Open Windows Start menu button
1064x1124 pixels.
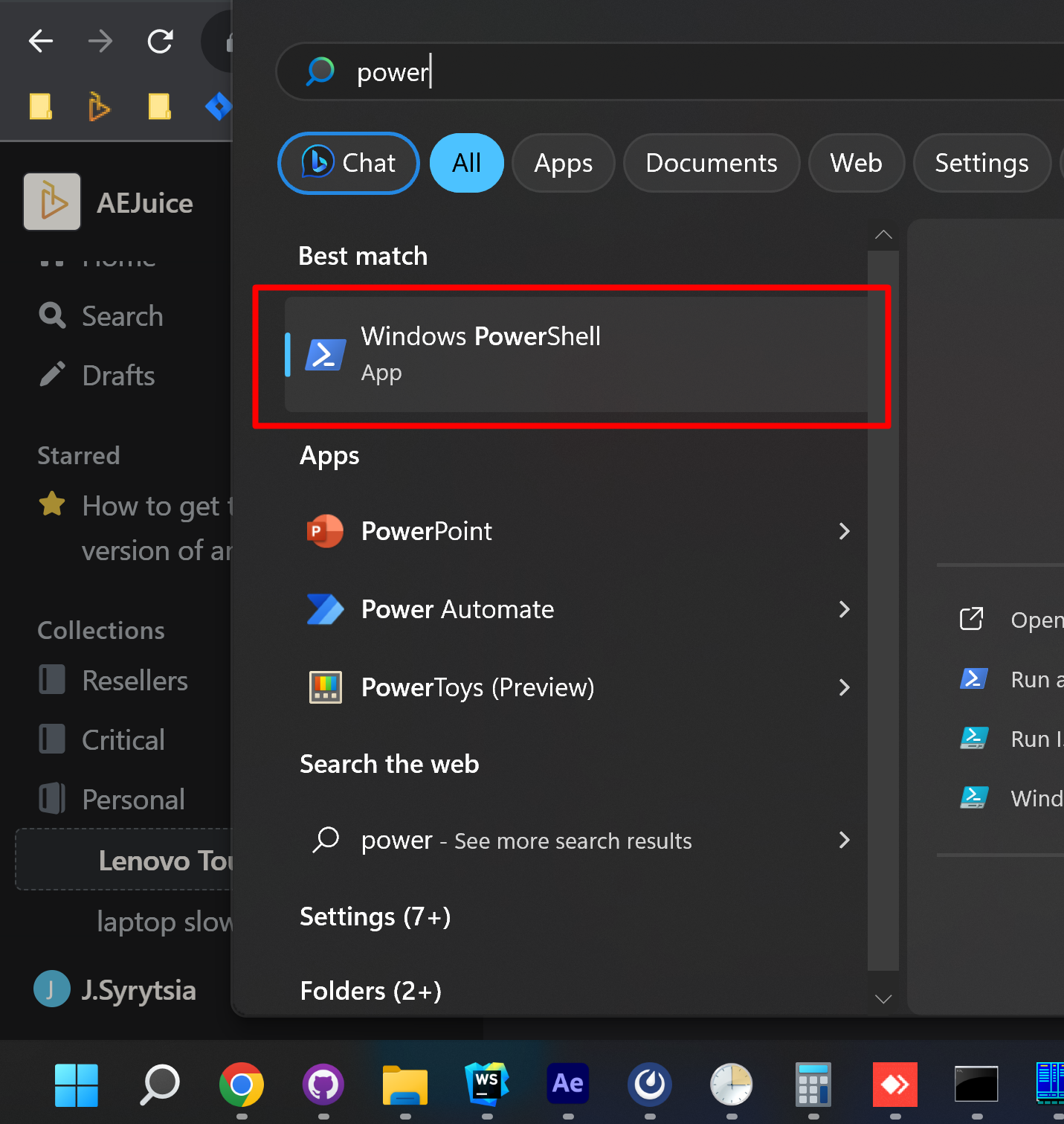[77, 1085]
